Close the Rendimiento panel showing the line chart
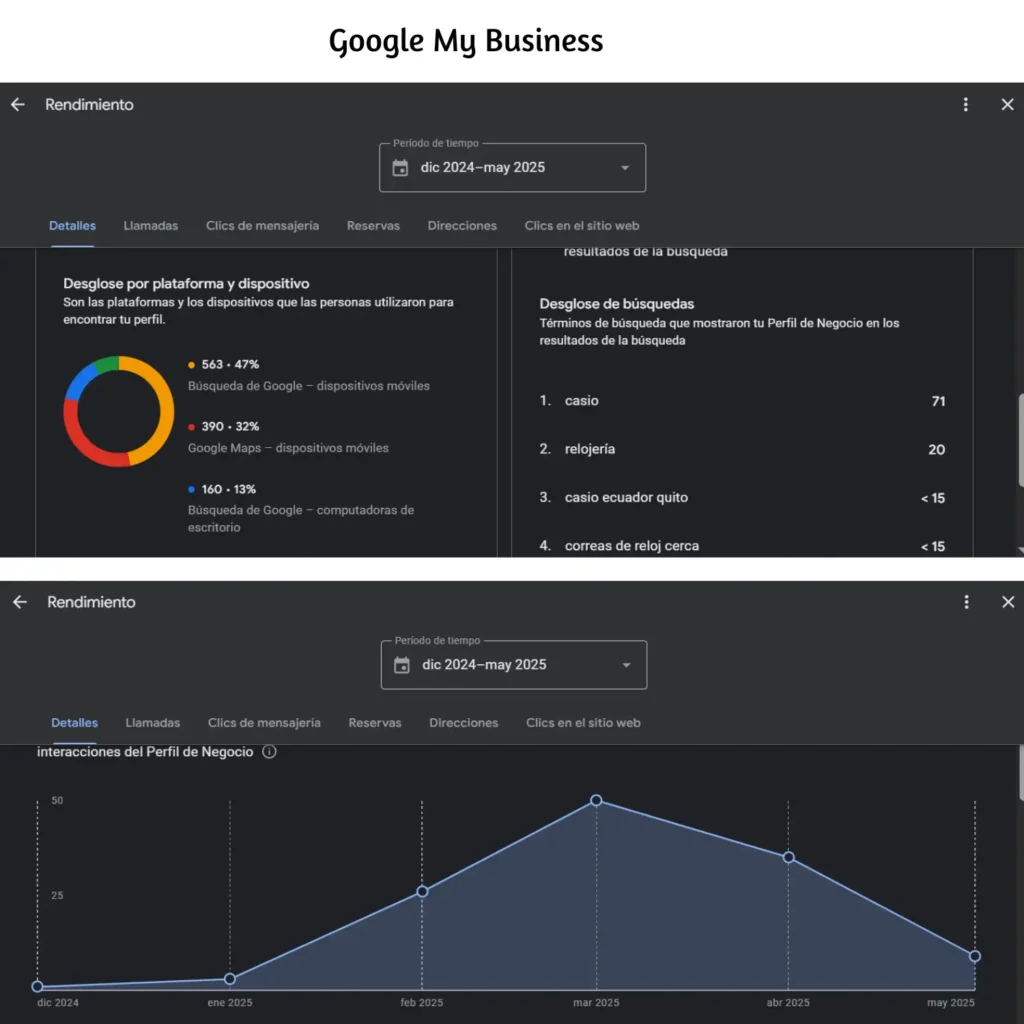 click(x=1008, y=602)
